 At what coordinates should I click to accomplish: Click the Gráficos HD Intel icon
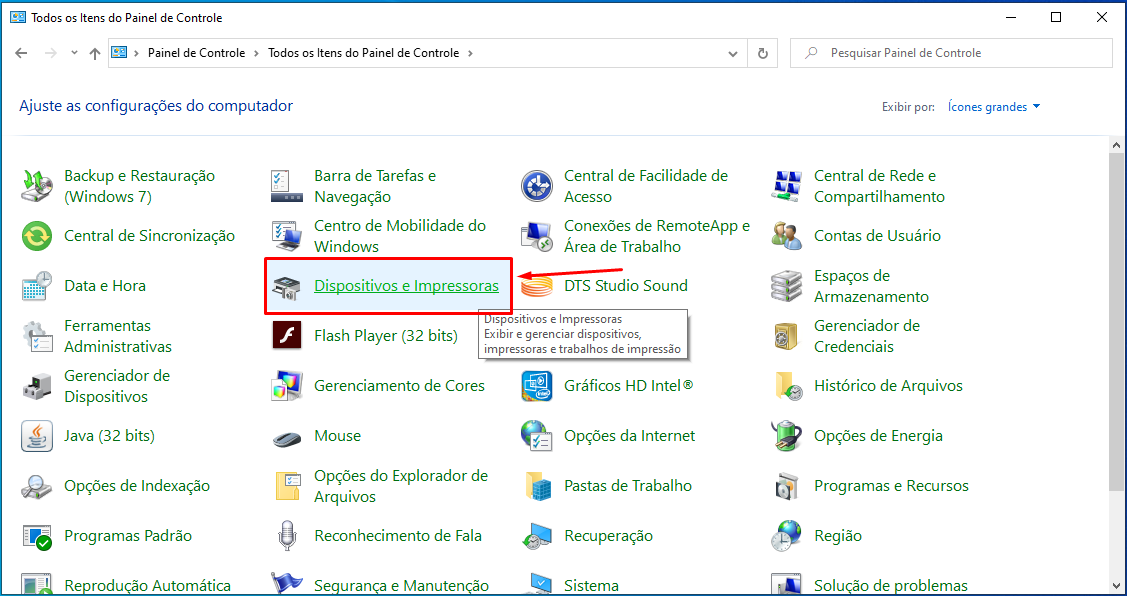tap(537, 386)
